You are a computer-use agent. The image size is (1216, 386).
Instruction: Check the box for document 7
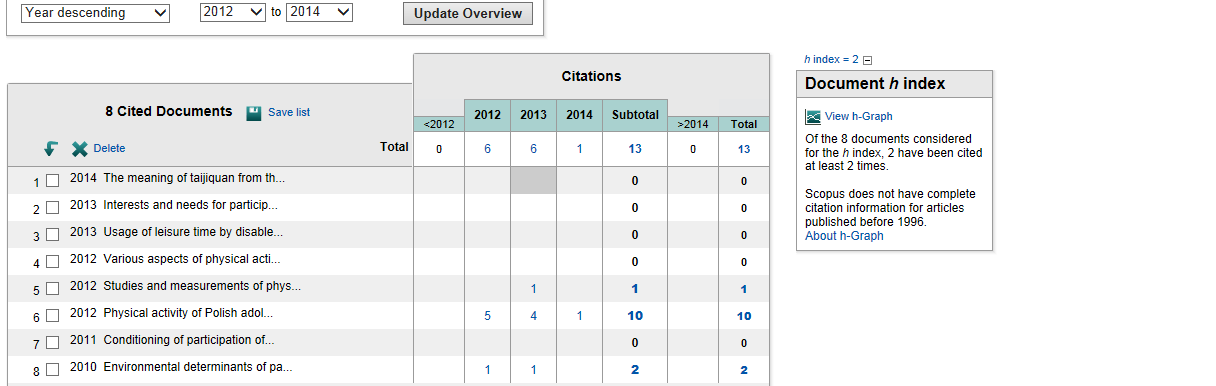pyautogui.click(x=53, y=344)
